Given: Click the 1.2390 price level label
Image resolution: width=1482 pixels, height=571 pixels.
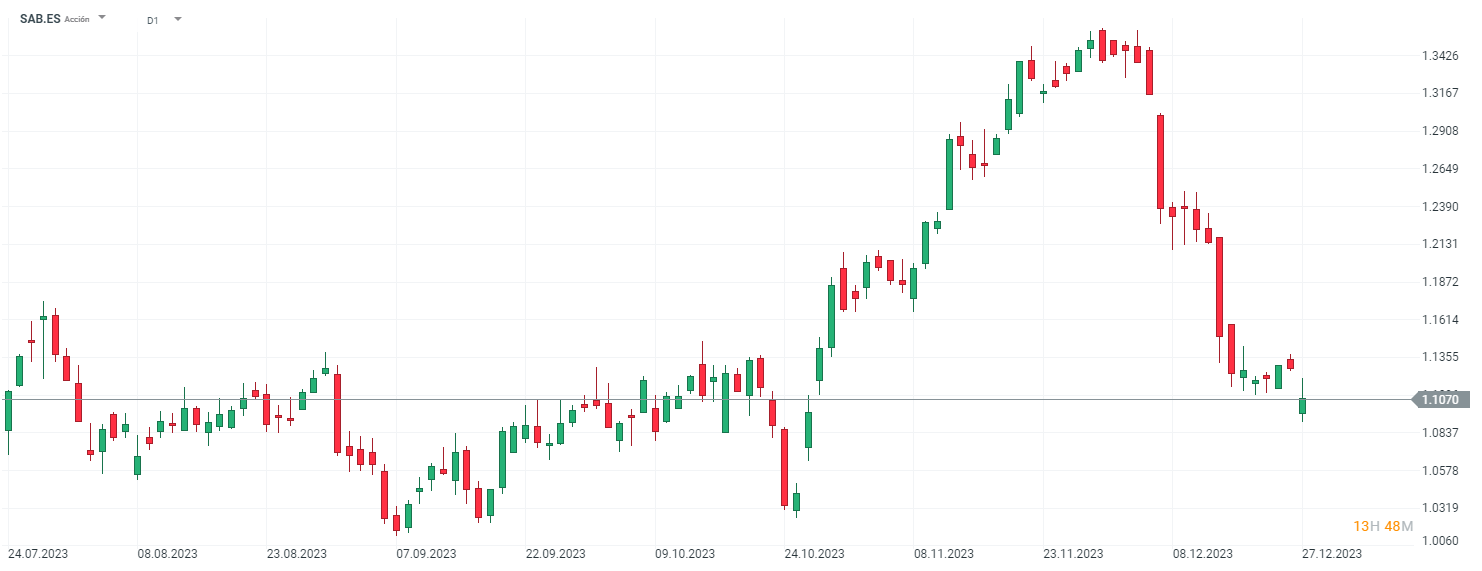Looking at the screenshot, I should (1439, 207).
